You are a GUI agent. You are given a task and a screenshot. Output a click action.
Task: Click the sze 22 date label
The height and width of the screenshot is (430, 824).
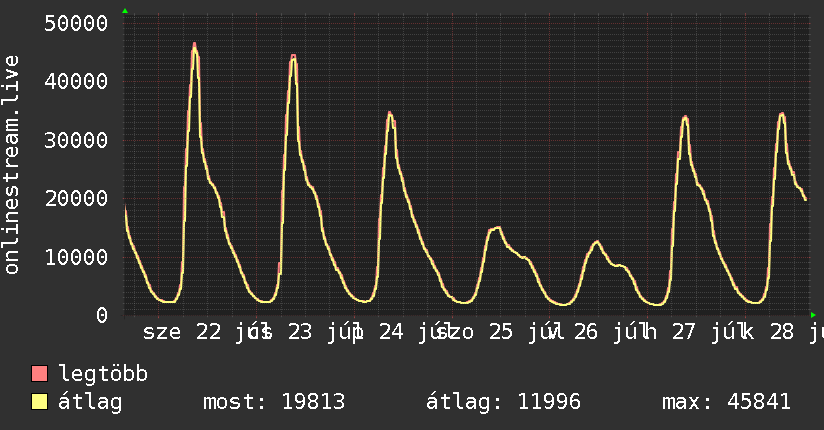point(182,332)
